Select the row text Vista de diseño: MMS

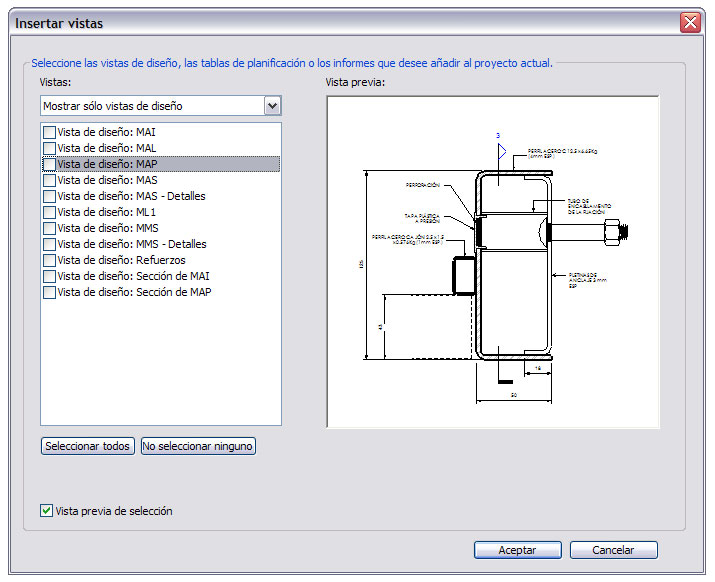tap(108, 228)
